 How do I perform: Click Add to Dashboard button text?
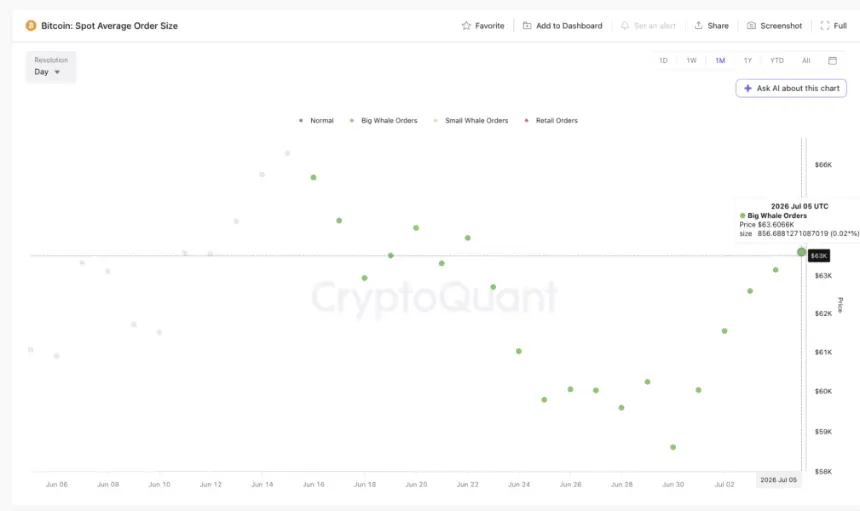(569, 26)
